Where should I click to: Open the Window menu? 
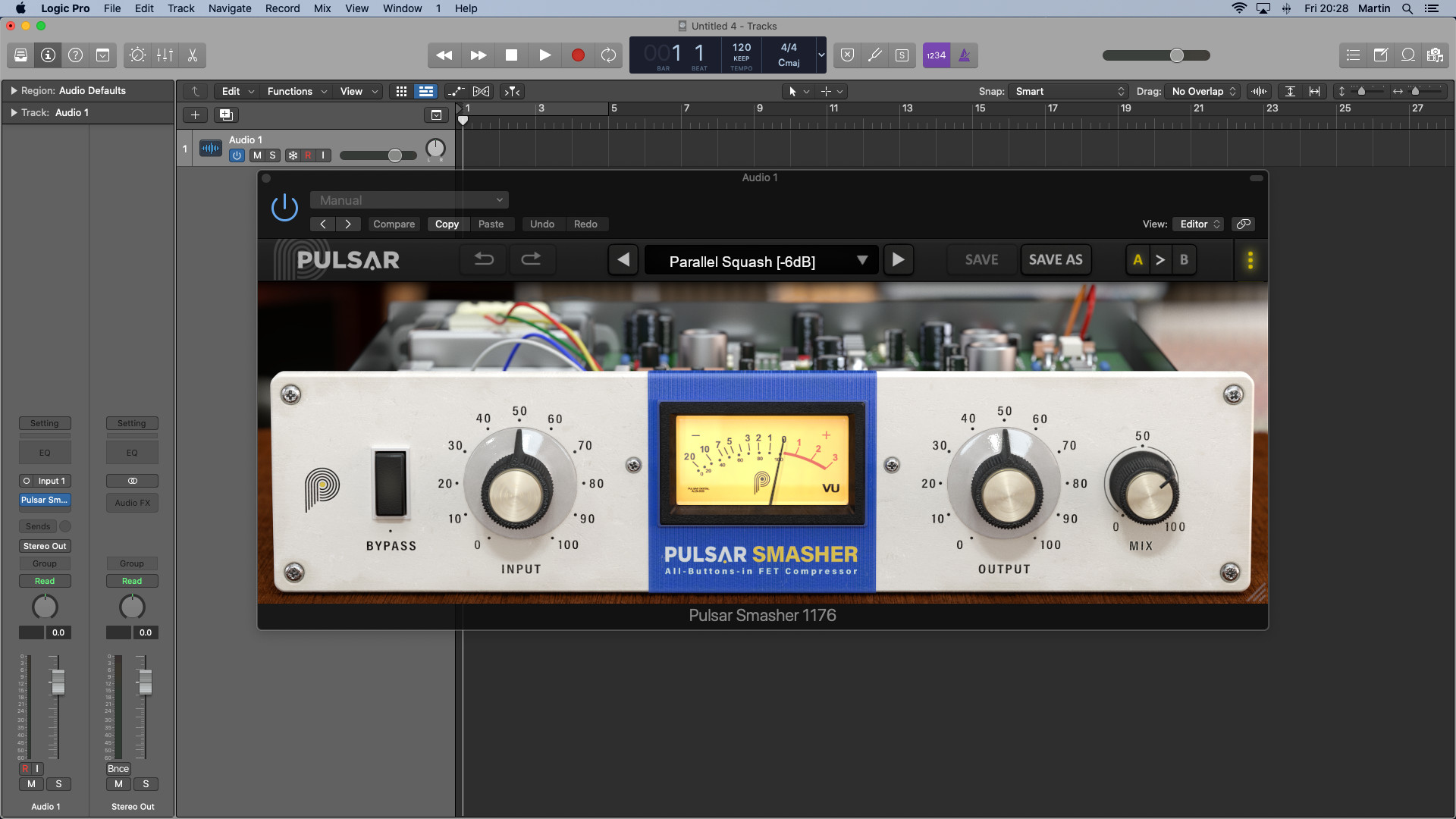coord(402,8)
